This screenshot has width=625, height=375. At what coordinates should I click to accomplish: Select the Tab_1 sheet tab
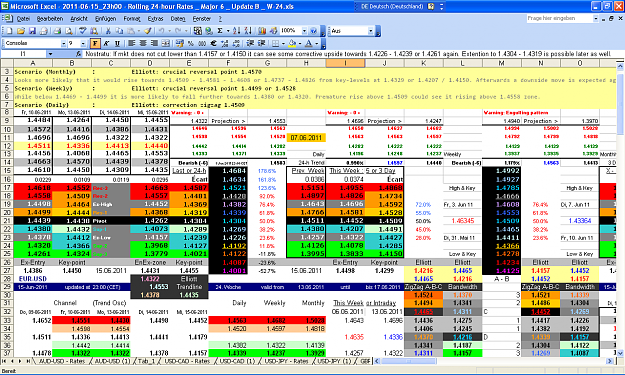pyautogui.click(x=146, y=361)
